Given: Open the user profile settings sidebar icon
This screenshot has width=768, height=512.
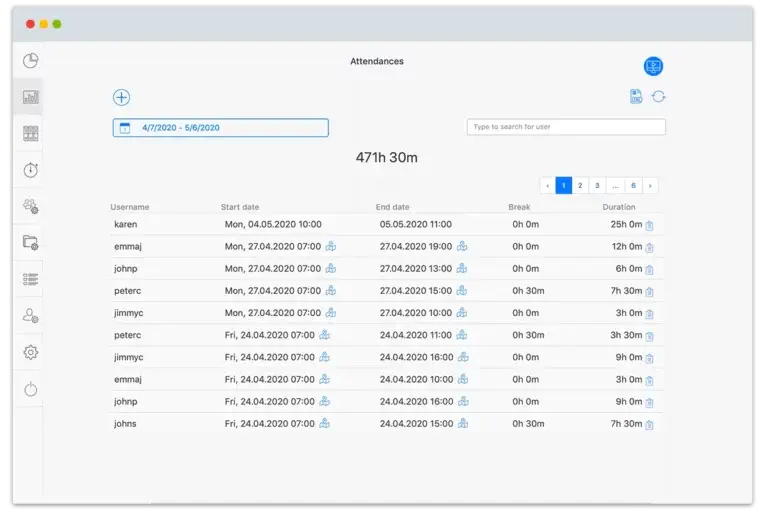Looking at the screenshot, I should (x=30, y=316).
